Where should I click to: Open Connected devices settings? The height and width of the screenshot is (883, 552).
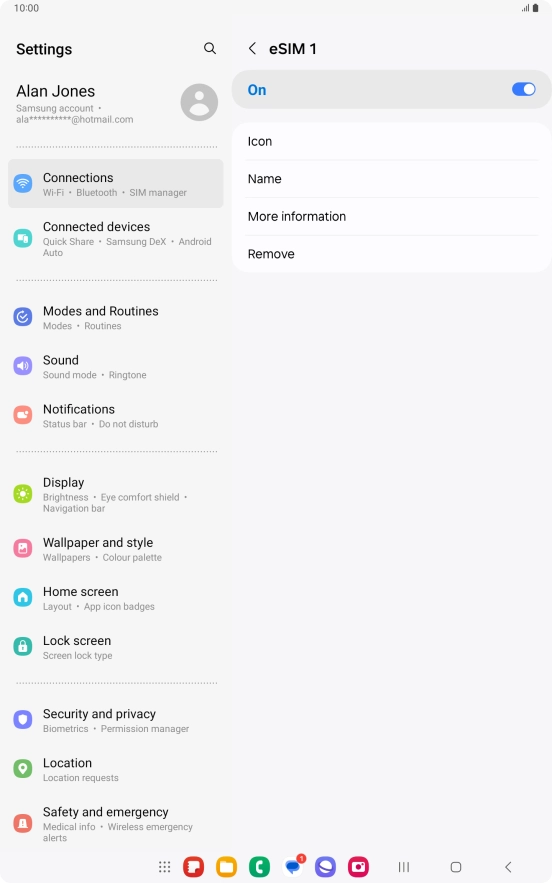(x=115, y=239)
